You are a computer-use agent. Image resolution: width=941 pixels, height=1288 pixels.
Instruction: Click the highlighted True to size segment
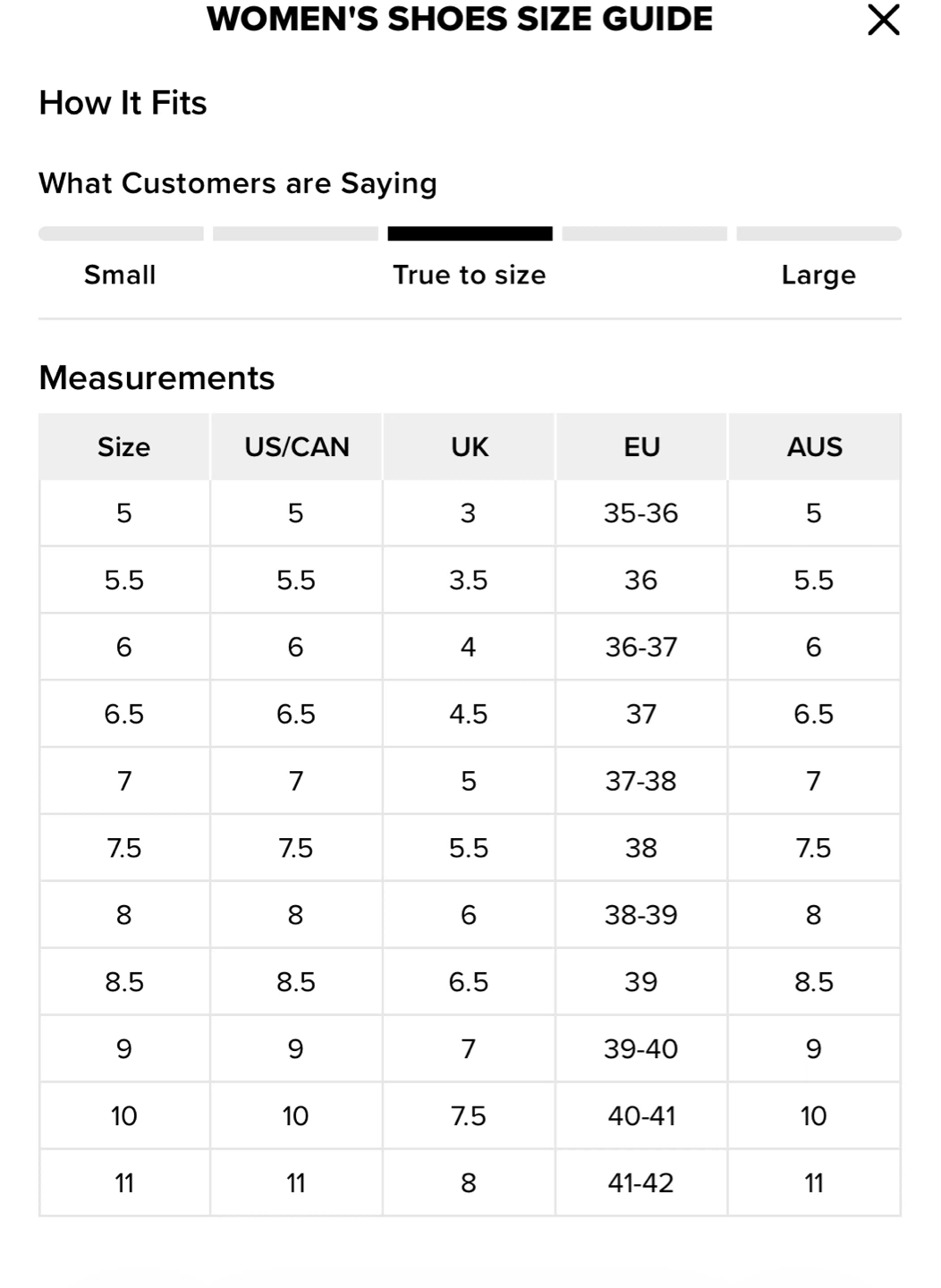click(x=470, y=233)
